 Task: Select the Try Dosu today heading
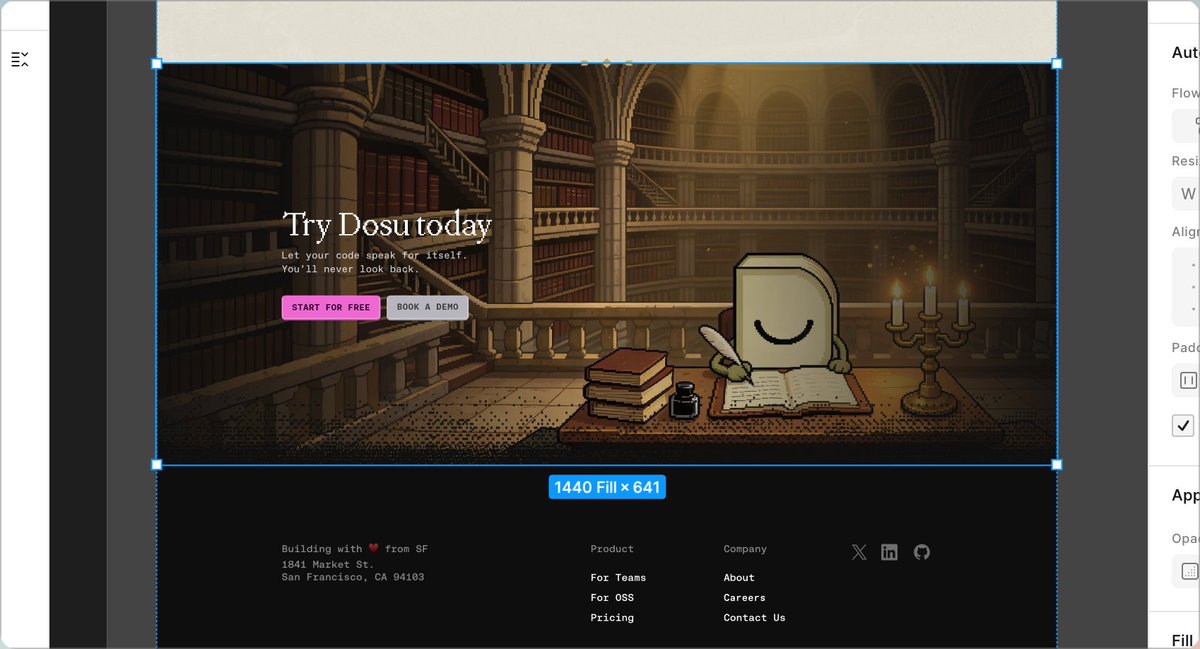click(387, 226)
